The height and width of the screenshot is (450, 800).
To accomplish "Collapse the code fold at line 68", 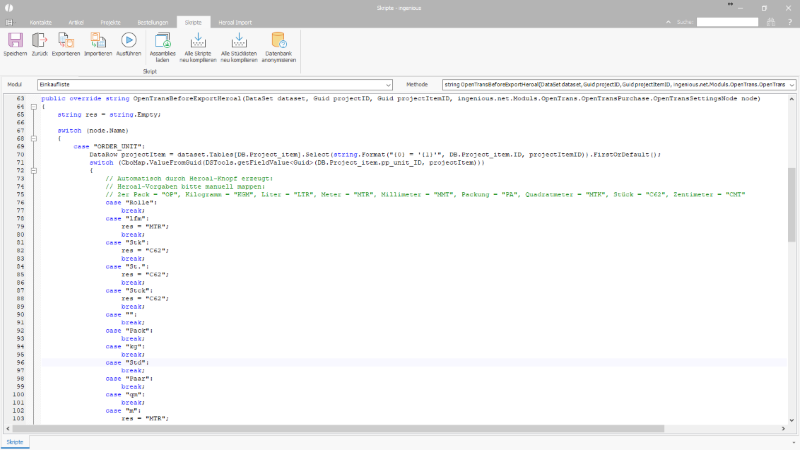I will coord(34,138).
